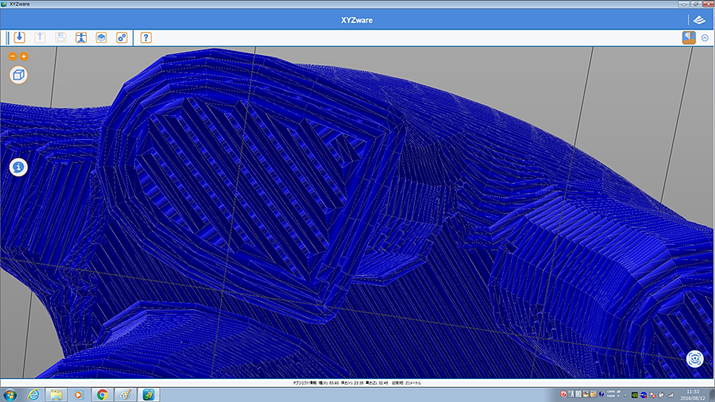715x402 pixels.
Task: Click the blue info circle button
Action: pos(18,167)
